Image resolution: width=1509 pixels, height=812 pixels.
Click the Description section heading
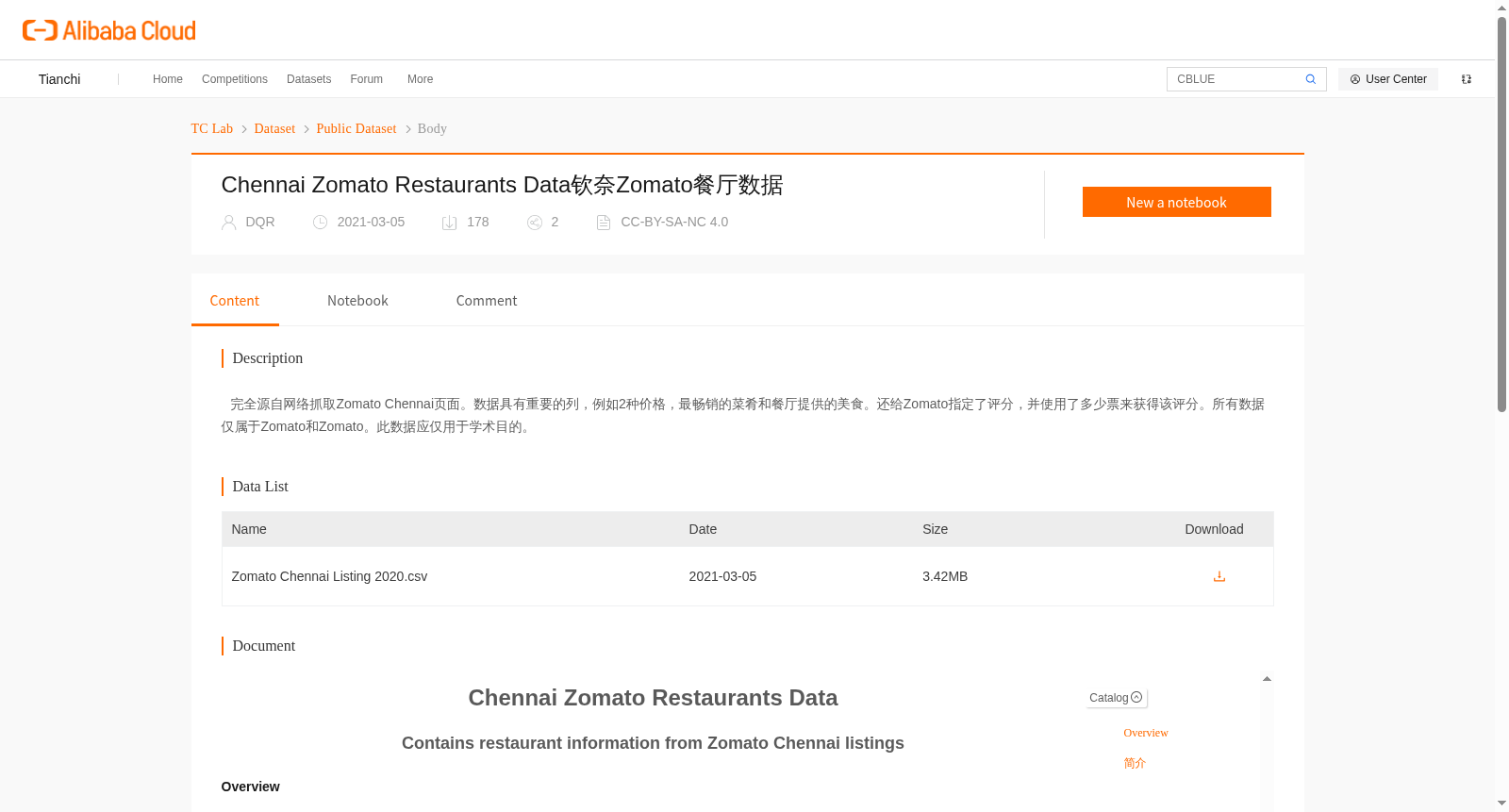[x=268, y=358]
